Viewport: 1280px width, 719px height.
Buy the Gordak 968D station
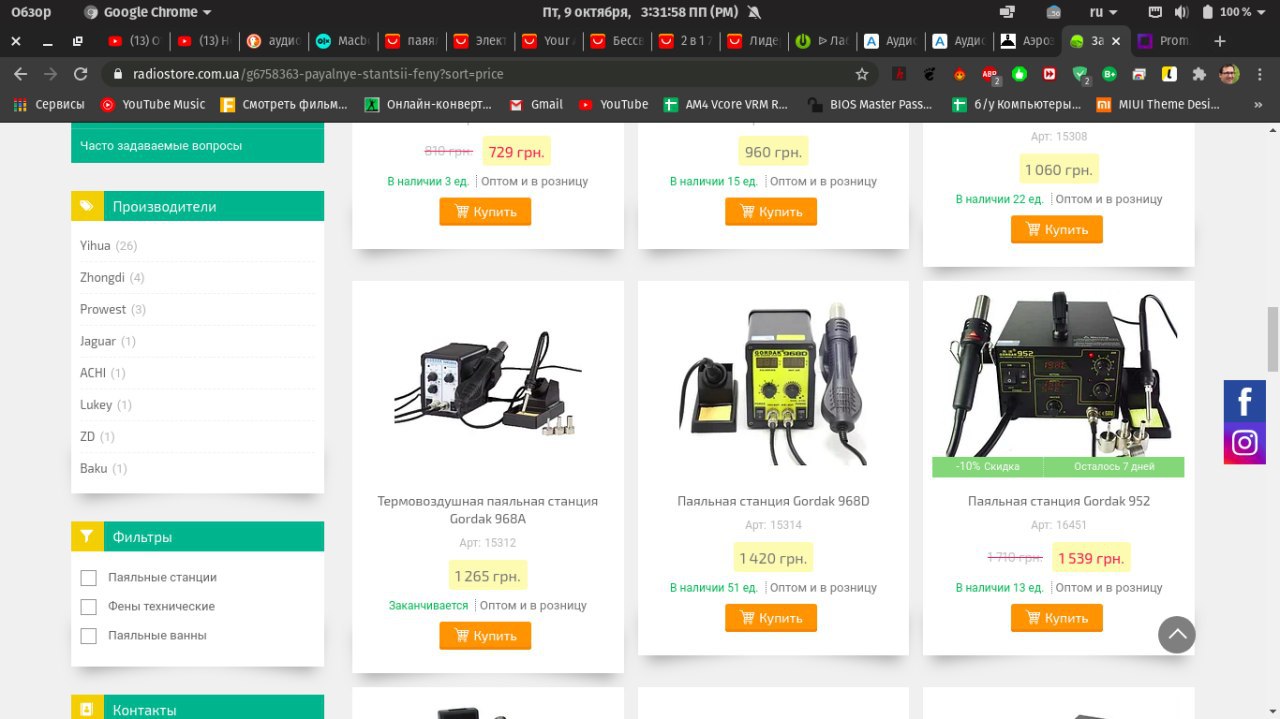(771, 618)
